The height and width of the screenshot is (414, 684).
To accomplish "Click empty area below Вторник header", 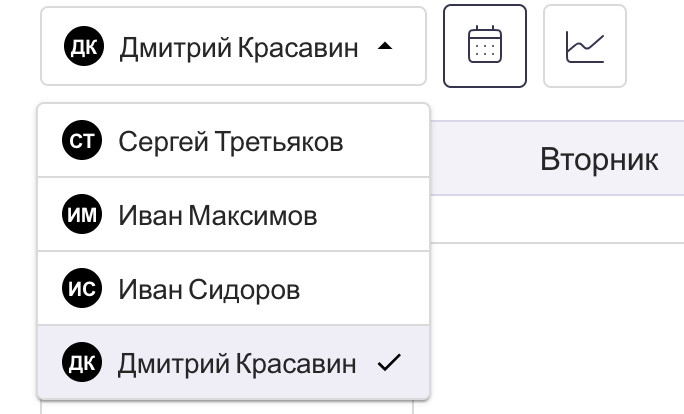I will click(560, 320).
